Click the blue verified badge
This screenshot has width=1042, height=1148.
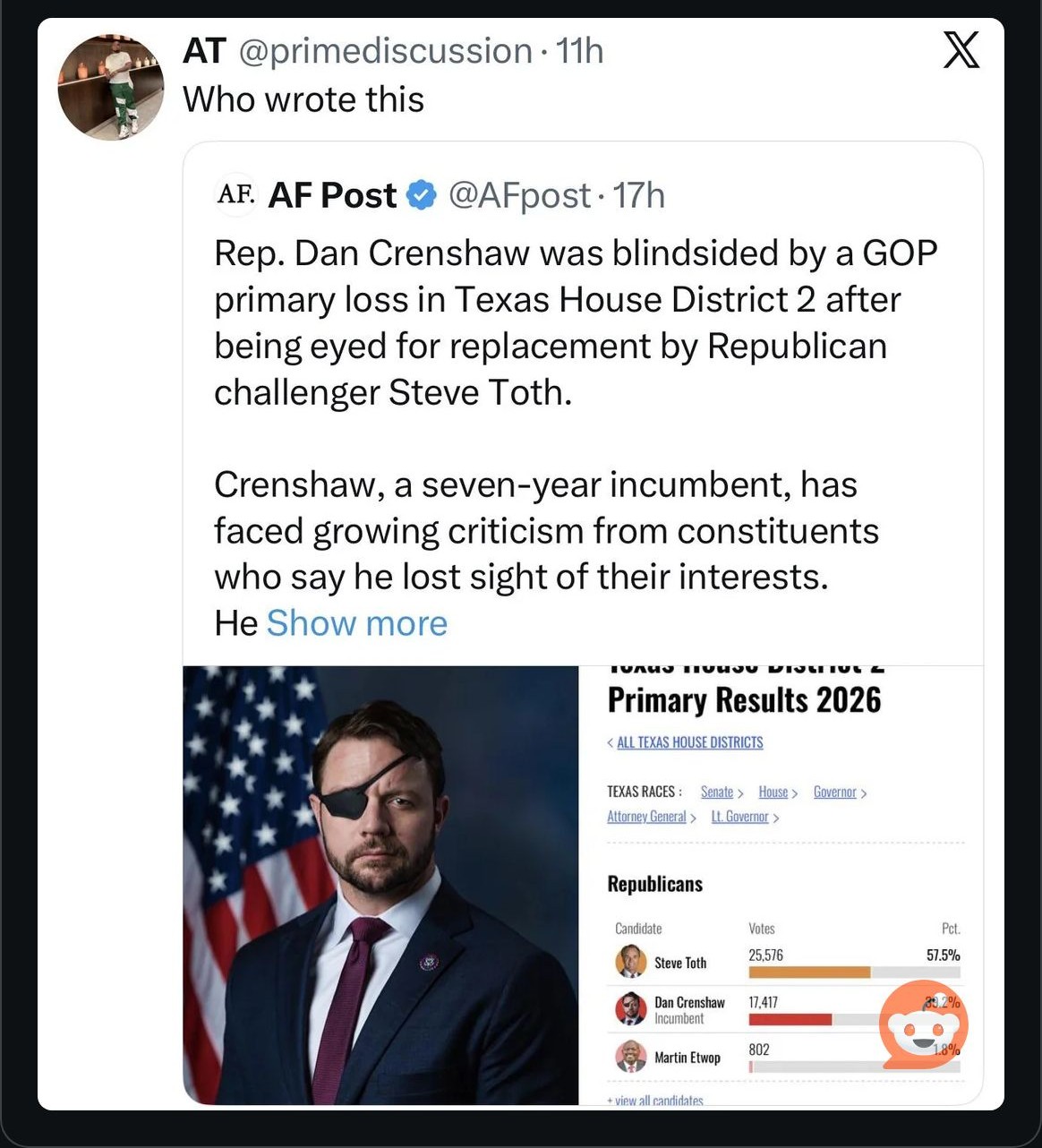coord(422,195)
